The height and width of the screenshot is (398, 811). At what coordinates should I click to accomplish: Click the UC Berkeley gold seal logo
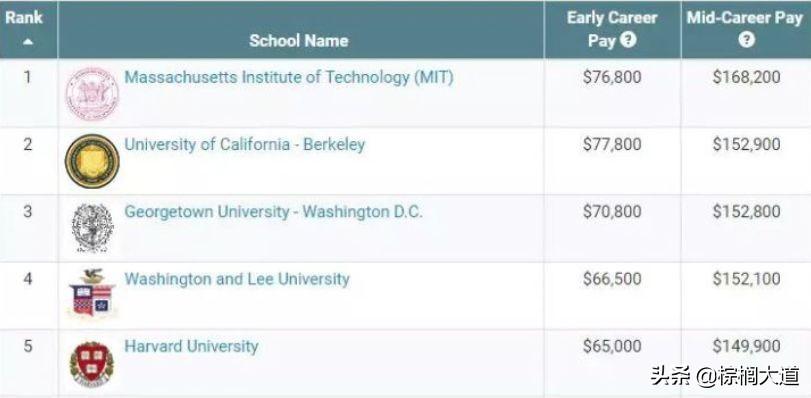coord(92,161)
